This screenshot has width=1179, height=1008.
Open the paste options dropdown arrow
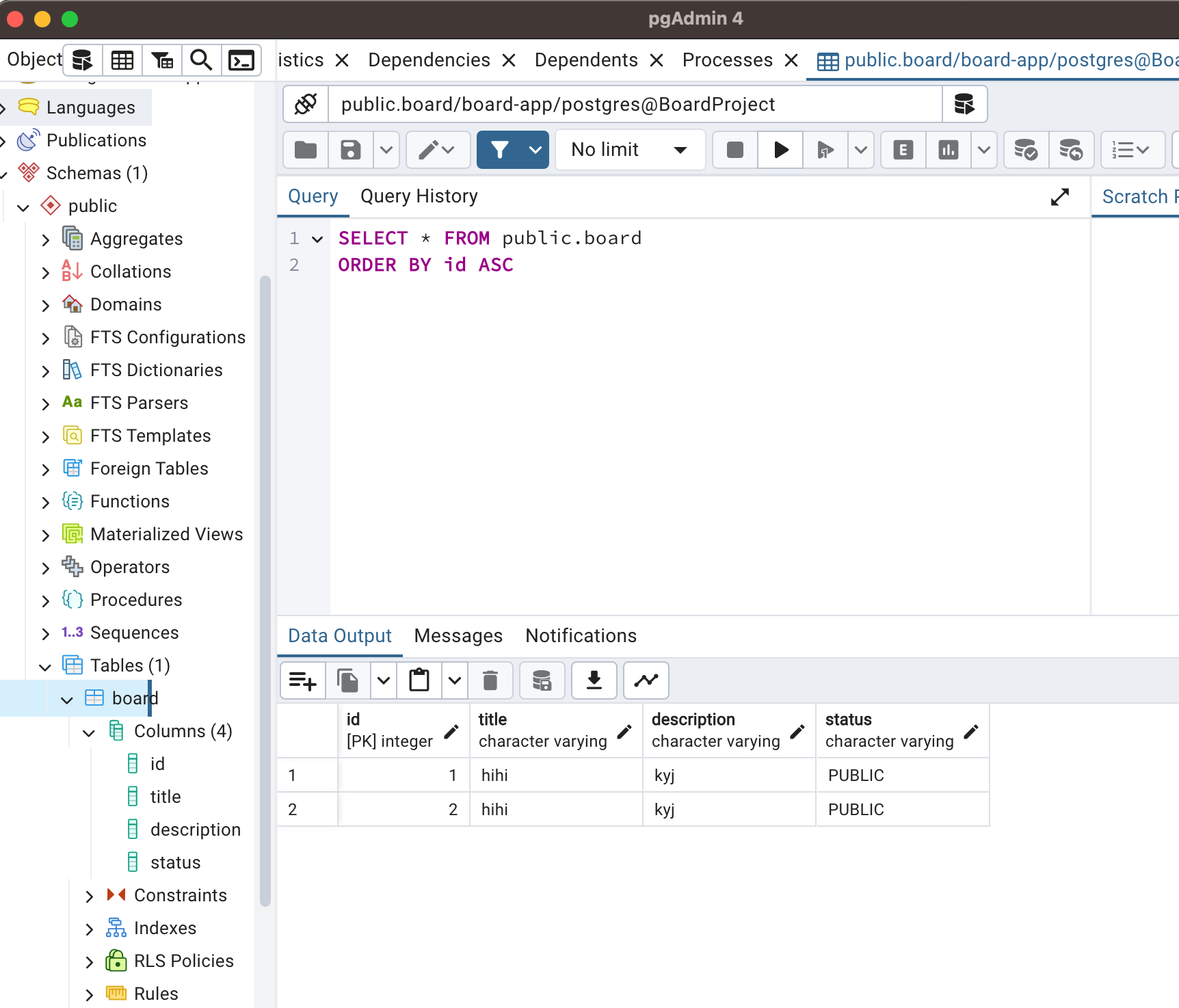pos(455,680)
